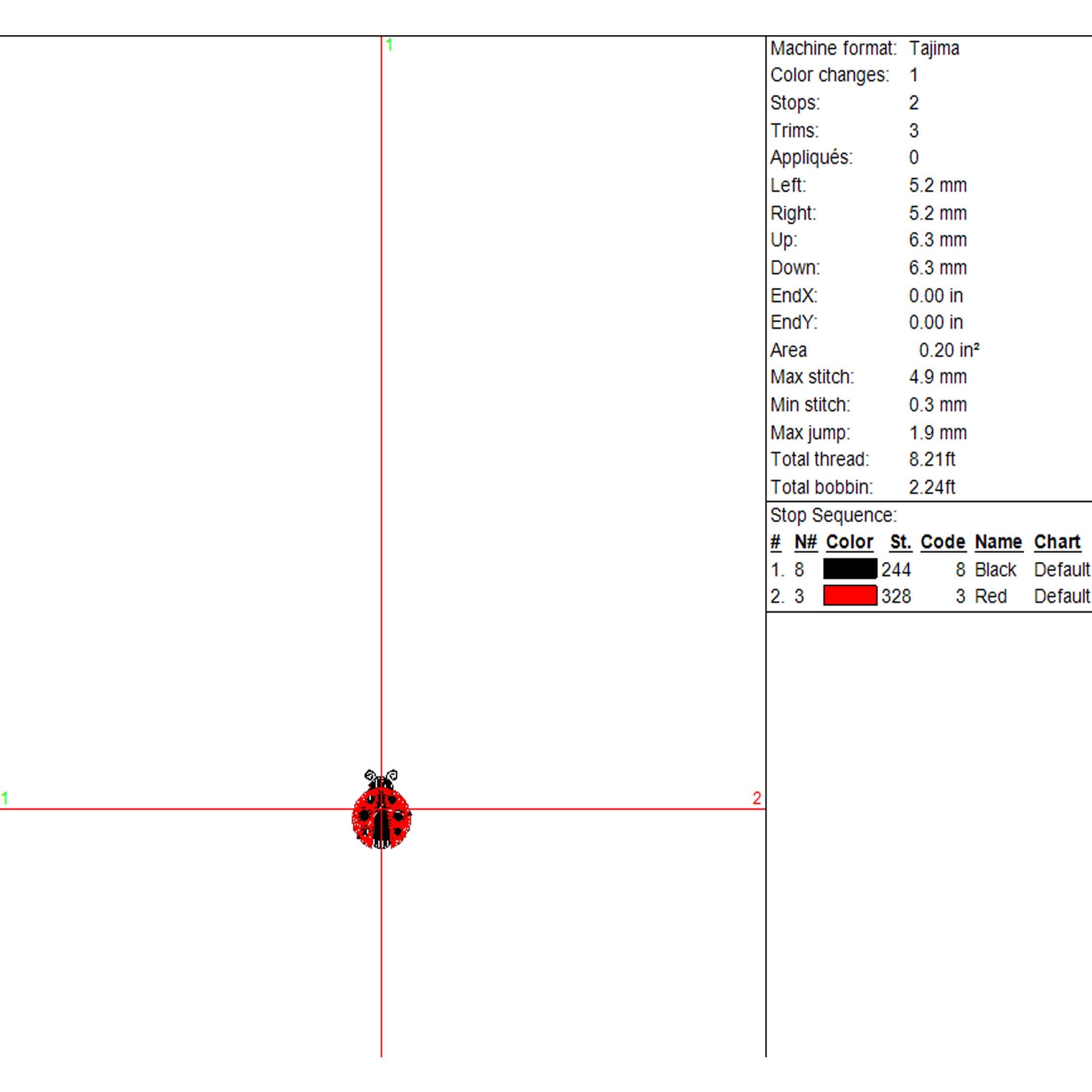Click the 'Tajima' machine format value
This screenshot has height=1092, width=1092.
point(934,49)
